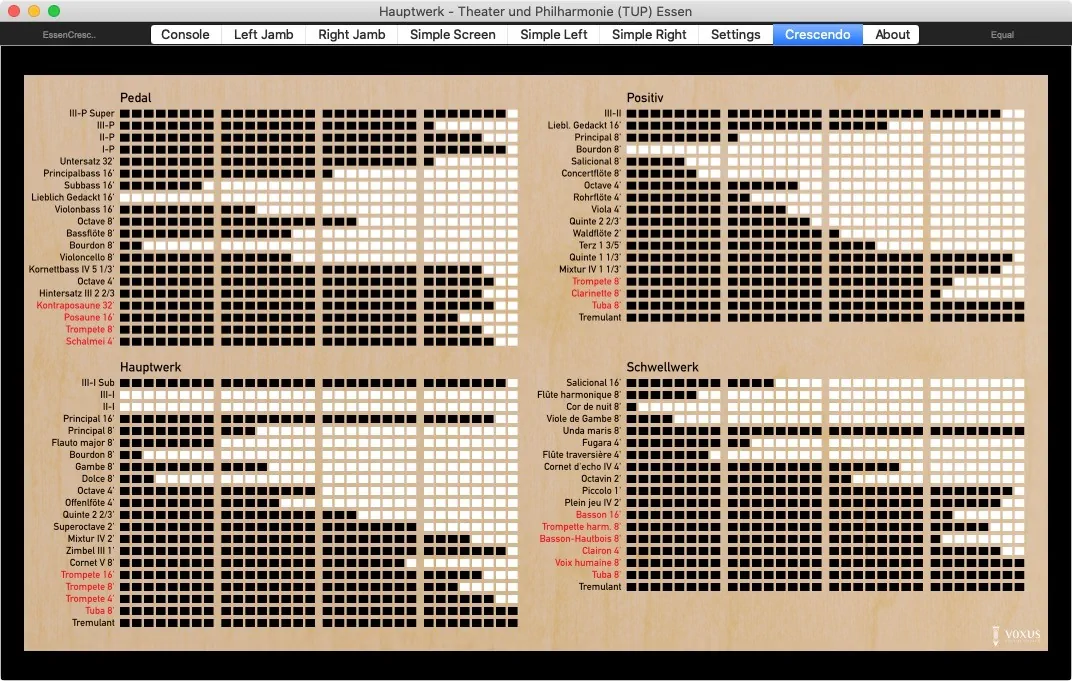Viewport: 1072px width, 681px height.
Task: Show the Simple Right tab
Action: point(649,34)
